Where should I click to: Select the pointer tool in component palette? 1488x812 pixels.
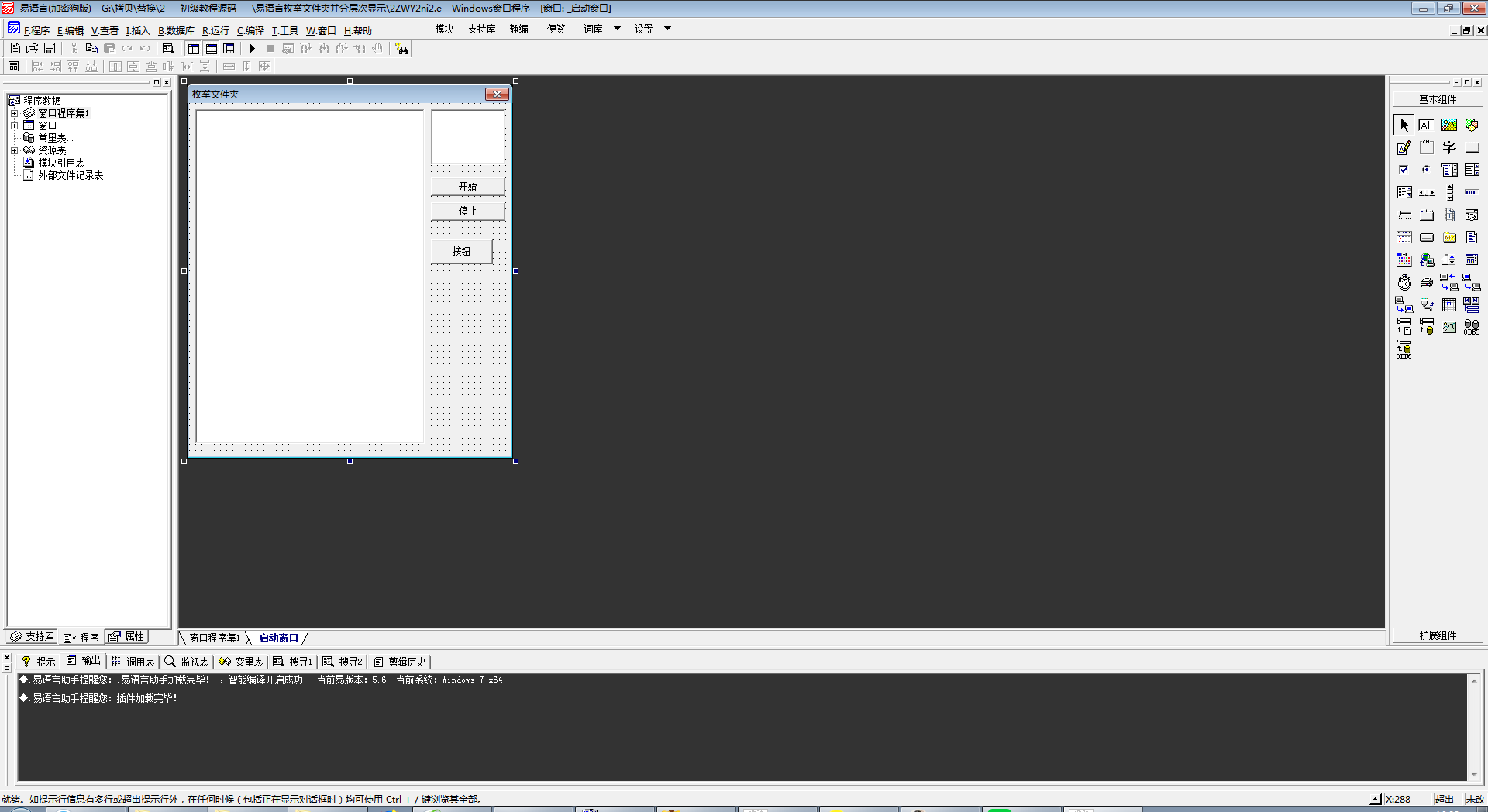tap(1404, 125)
